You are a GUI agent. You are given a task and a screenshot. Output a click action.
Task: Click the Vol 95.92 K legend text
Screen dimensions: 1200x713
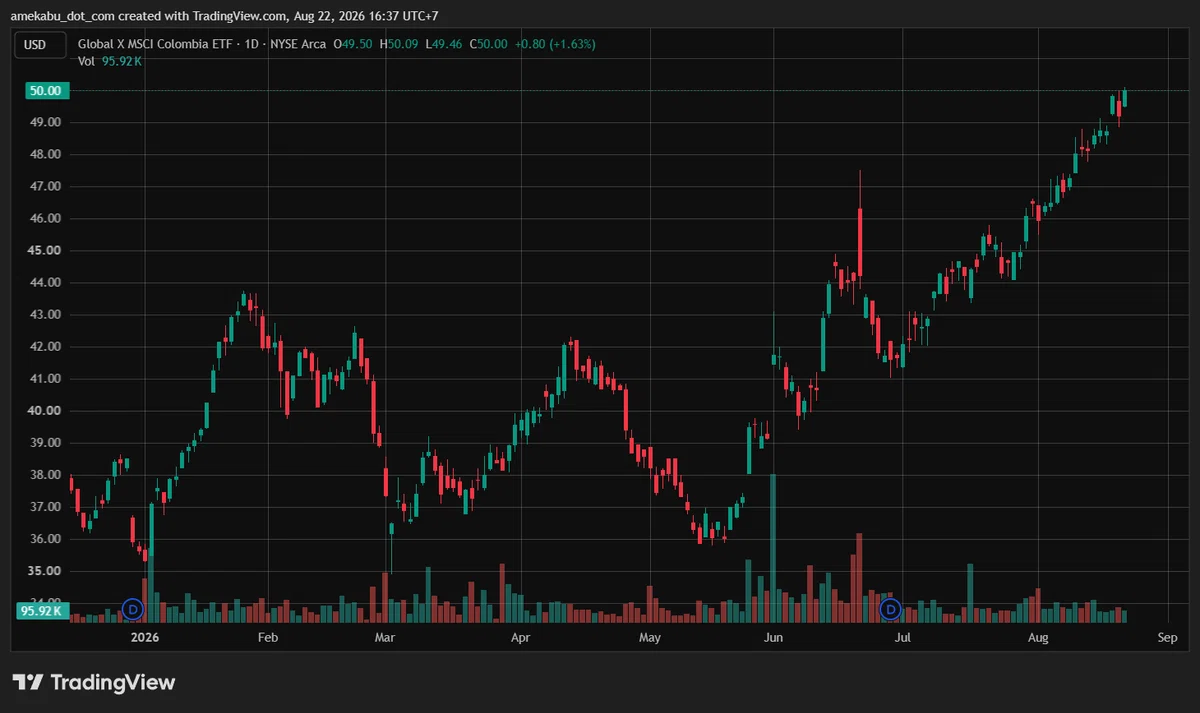[x=110, y=61]
